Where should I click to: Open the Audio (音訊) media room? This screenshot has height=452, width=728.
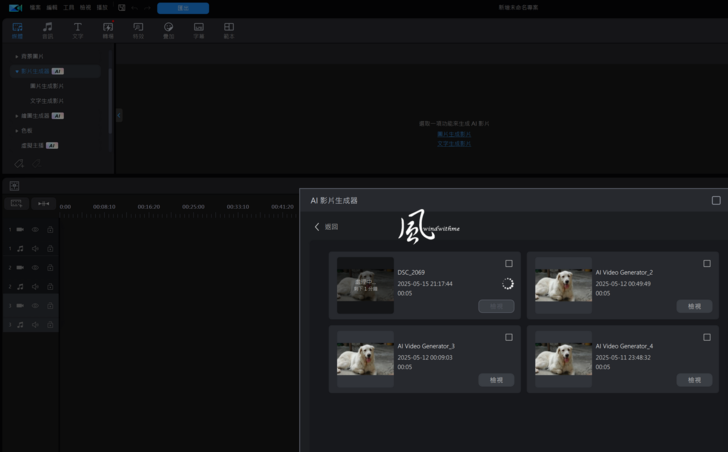pos(47,29)
